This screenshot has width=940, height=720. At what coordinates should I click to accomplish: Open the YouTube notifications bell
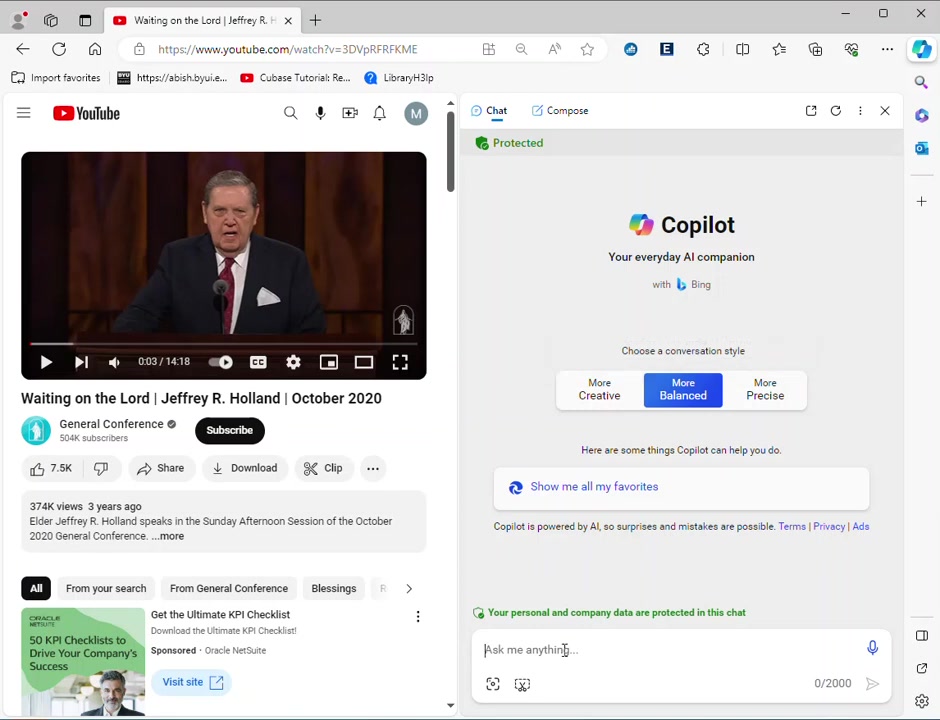point(380,113)
